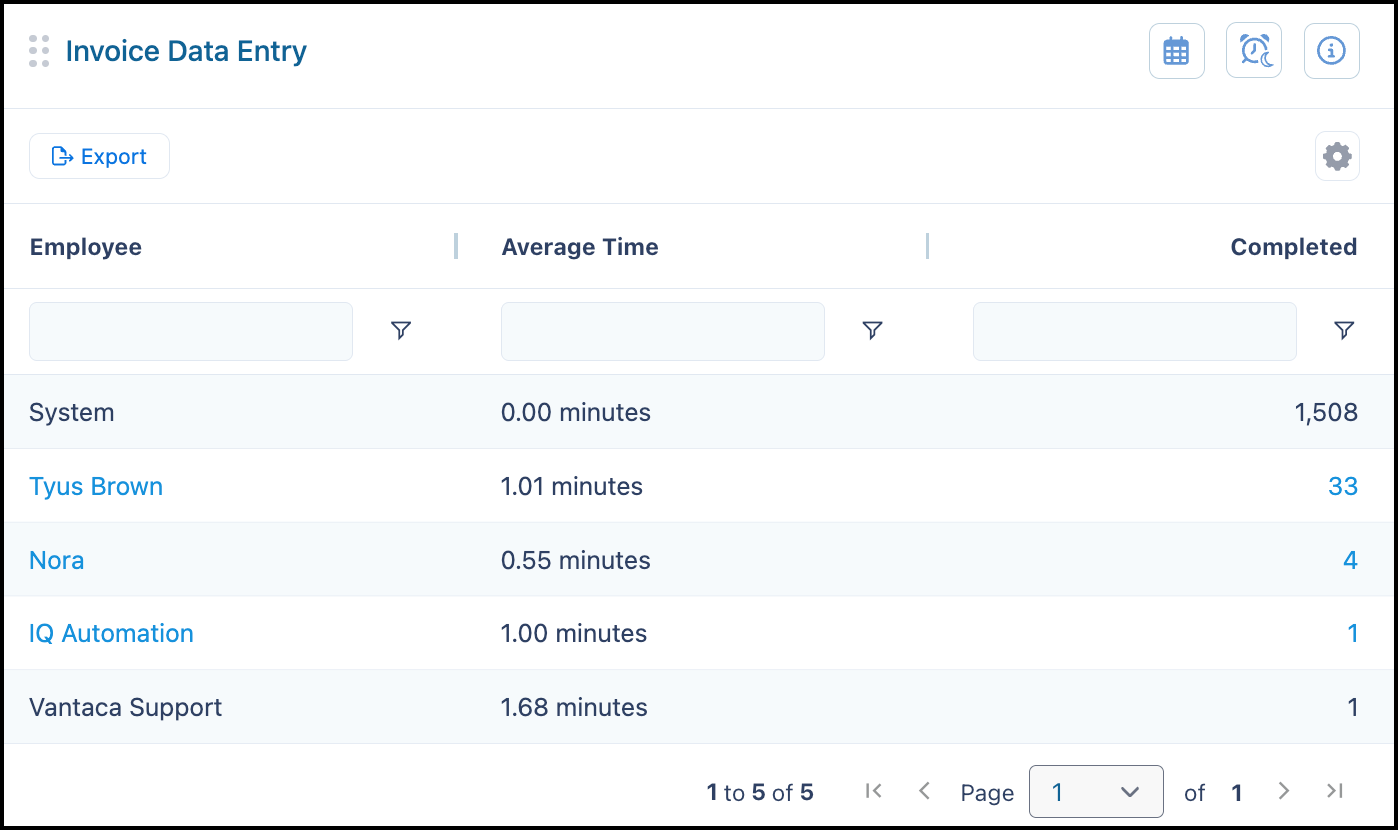
Task: Click the 1.01 minutes cell
Action: click(x=572, y=487)
